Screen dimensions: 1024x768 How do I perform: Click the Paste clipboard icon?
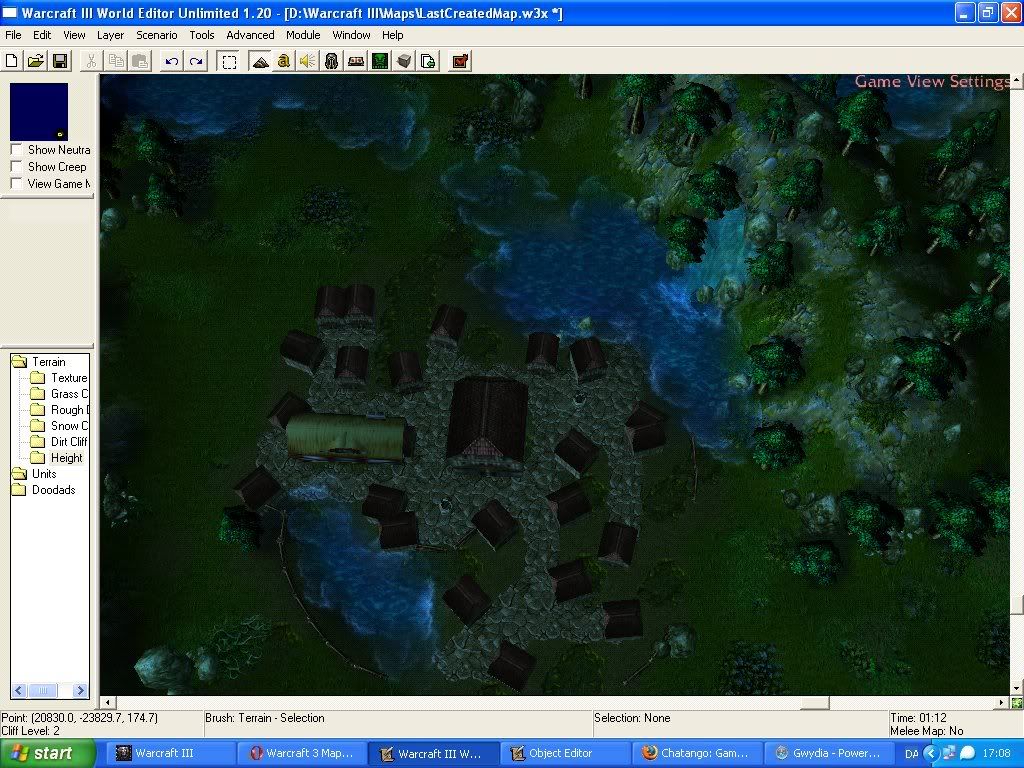(140, 61)
